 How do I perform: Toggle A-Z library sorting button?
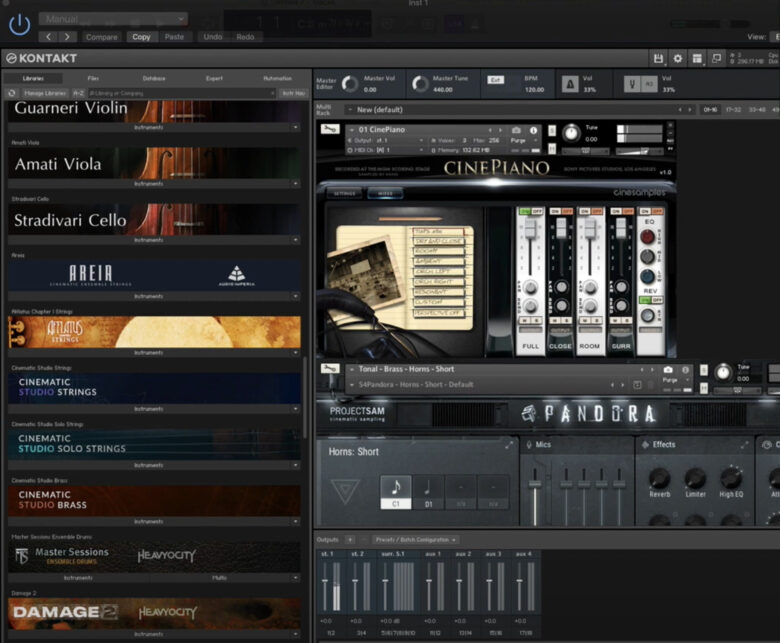pyautogui.click(x=79, y=93)
